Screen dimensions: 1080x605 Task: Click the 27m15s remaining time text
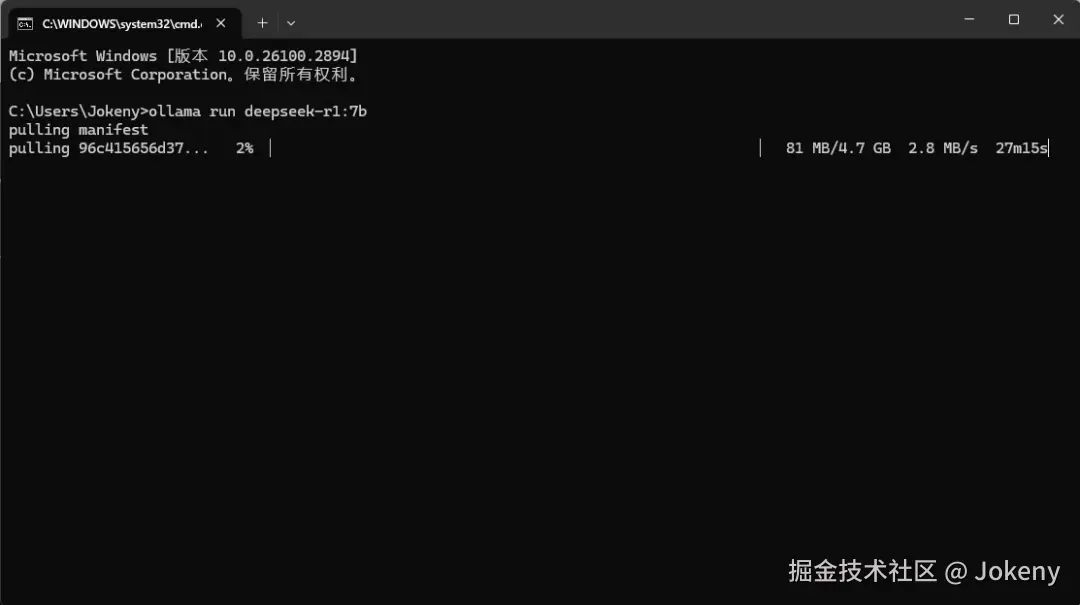click(x=1021, y=148)
